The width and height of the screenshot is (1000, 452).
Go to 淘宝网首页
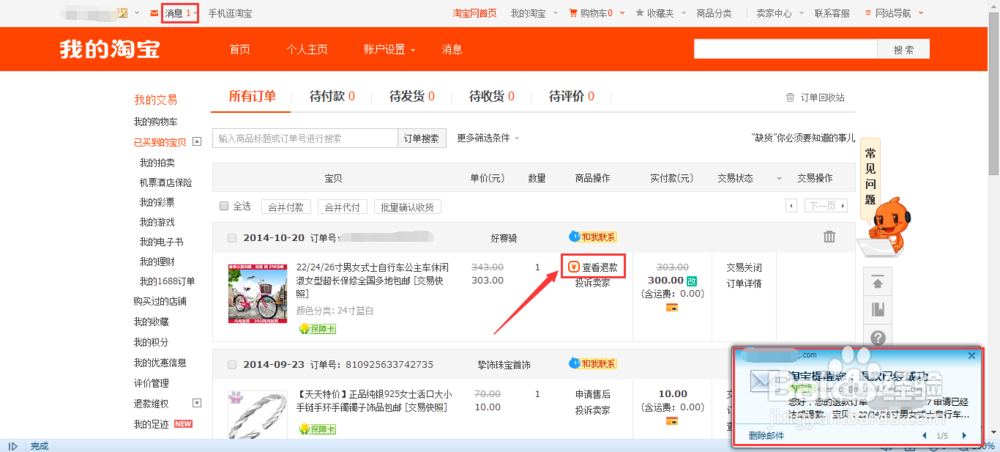click(x=474, y=13)
